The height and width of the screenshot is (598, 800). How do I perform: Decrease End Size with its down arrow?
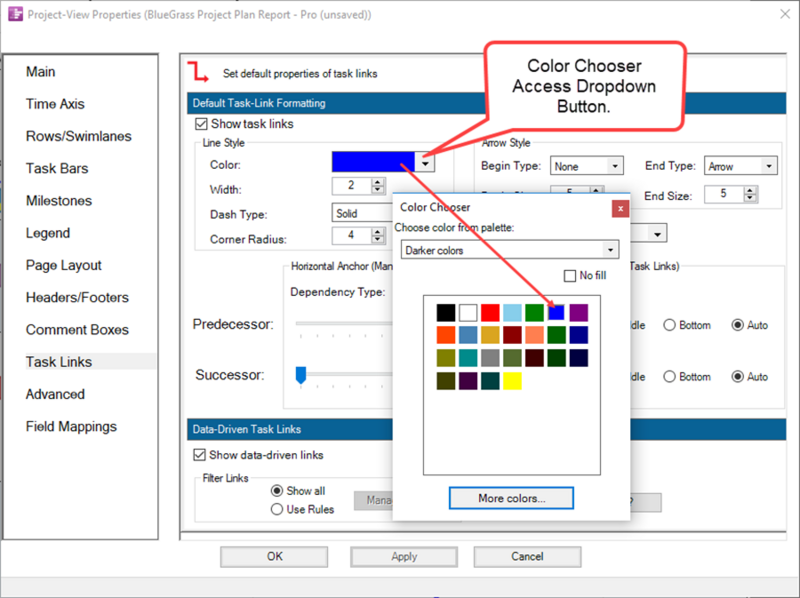[749, 198]
